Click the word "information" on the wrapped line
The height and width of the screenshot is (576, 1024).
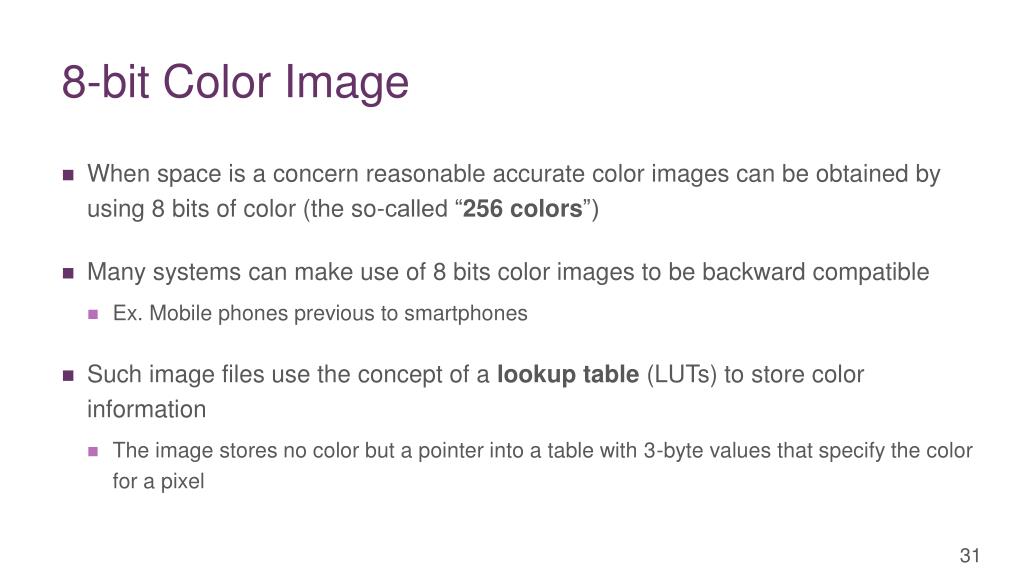tap(146, 410)
